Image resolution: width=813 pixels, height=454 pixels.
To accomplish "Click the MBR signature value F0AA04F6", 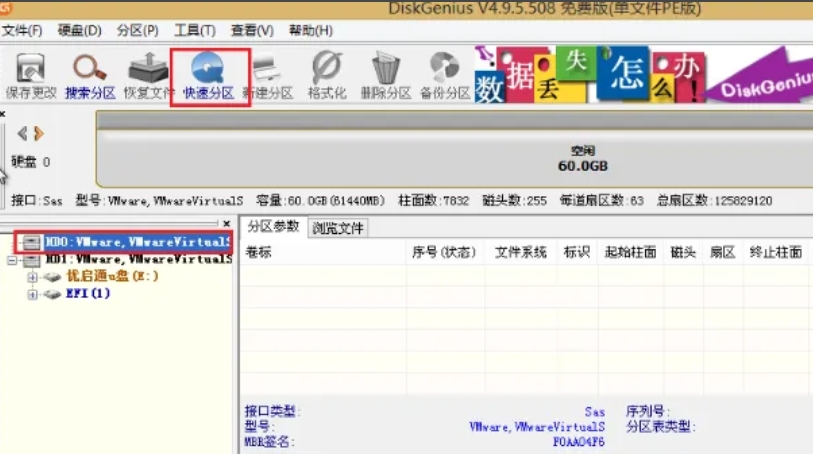I will (579, 442).
